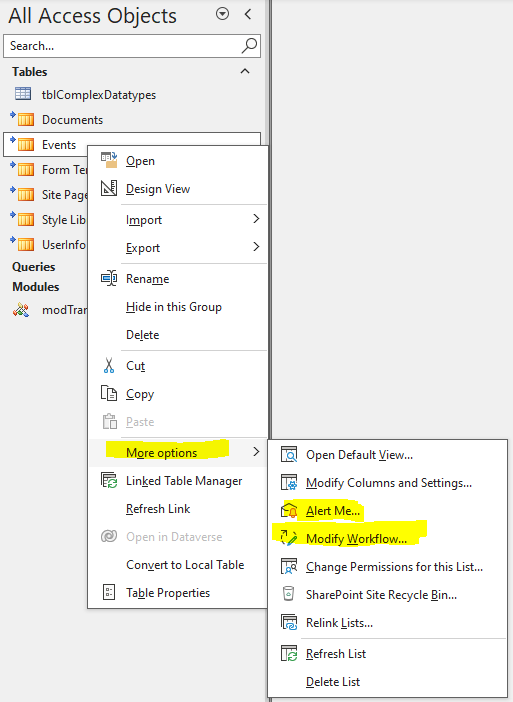Expand the Export submenu arrow
513x702 pixels.
[256, 247]
